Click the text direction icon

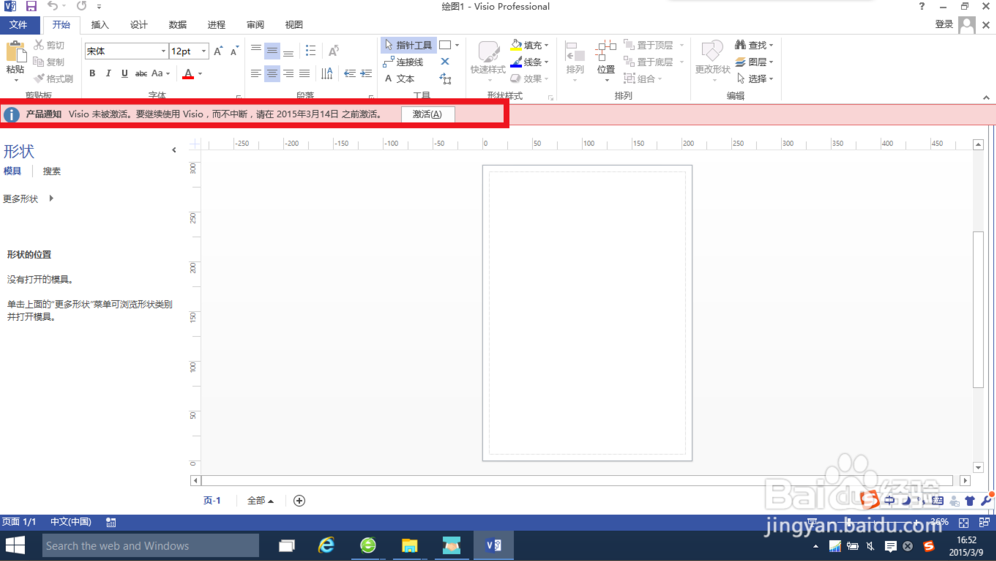[x=326, y=74]
